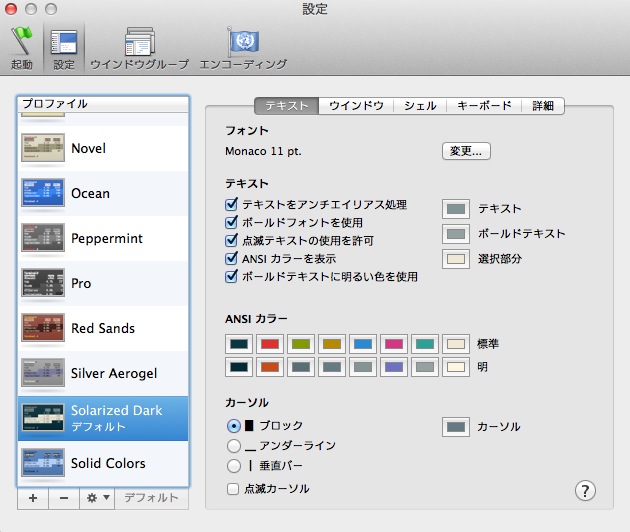Open the カーソル color well

point(456,427)
